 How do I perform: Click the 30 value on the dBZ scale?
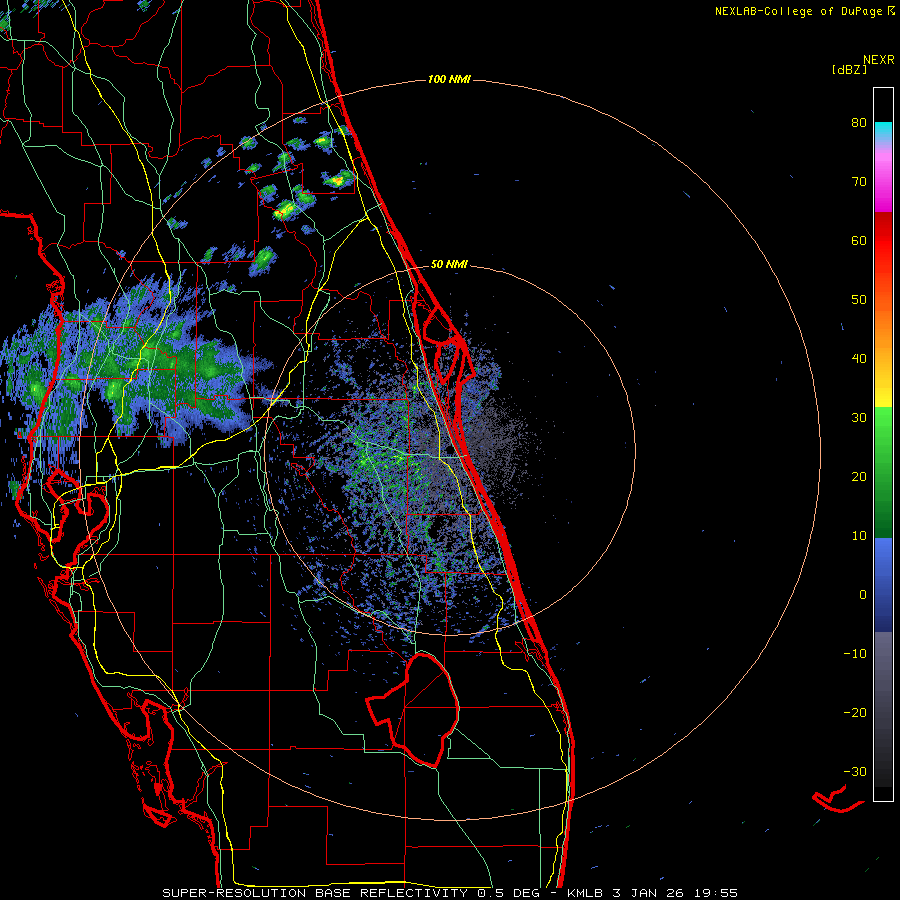(859, 418)
